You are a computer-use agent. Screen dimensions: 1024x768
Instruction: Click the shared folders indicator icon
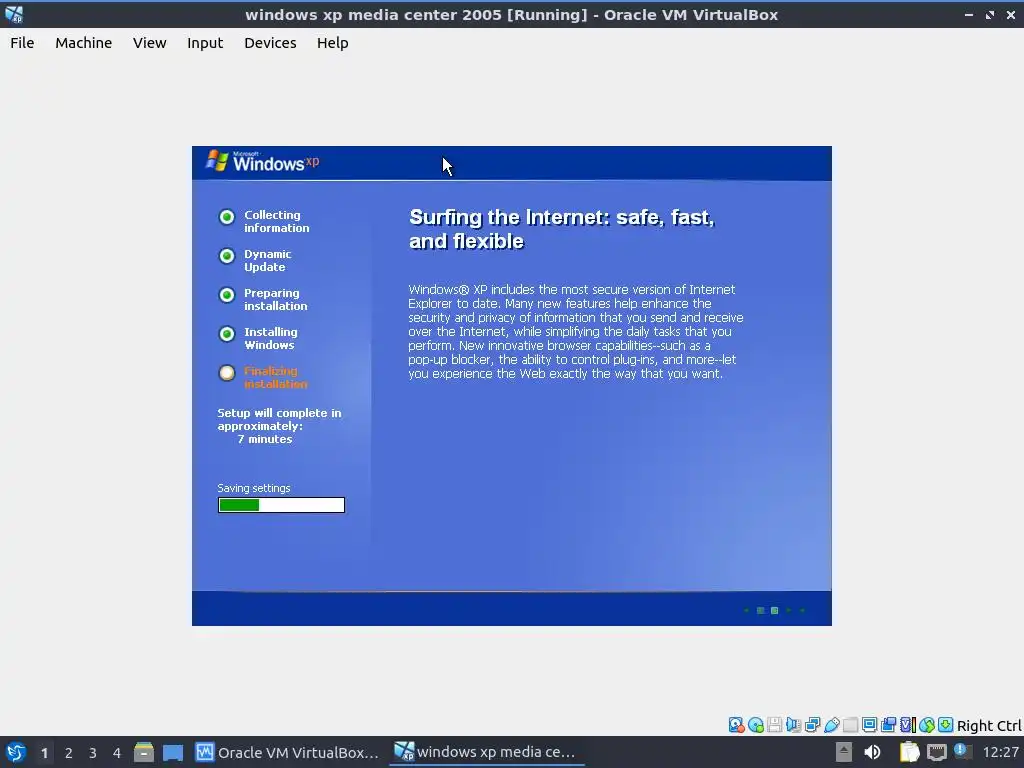pos(850,725)
